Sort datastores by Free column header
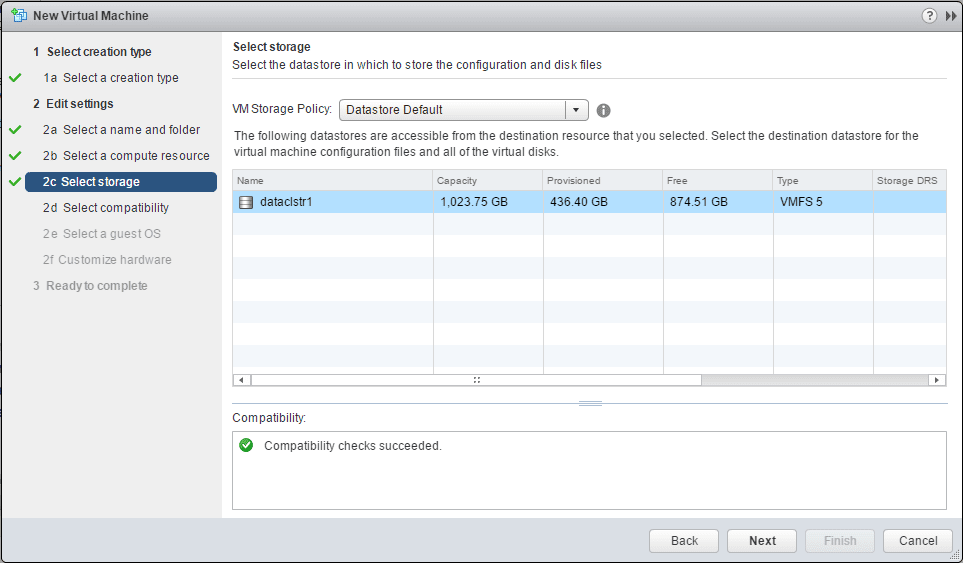Image resolution: width=963 pixels, height=563 pixels. click(718, 181)
